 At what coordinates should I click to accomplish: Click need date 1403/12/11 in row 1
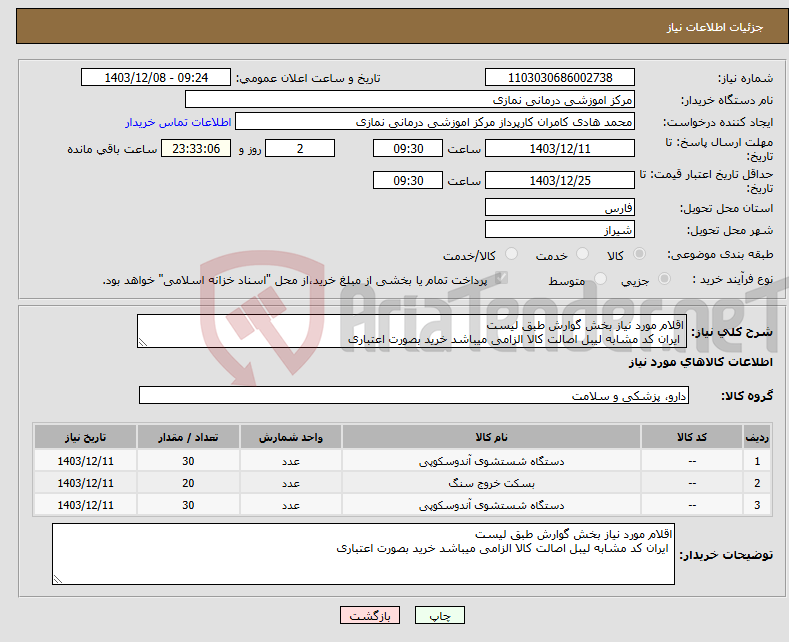tap(86, 461)
